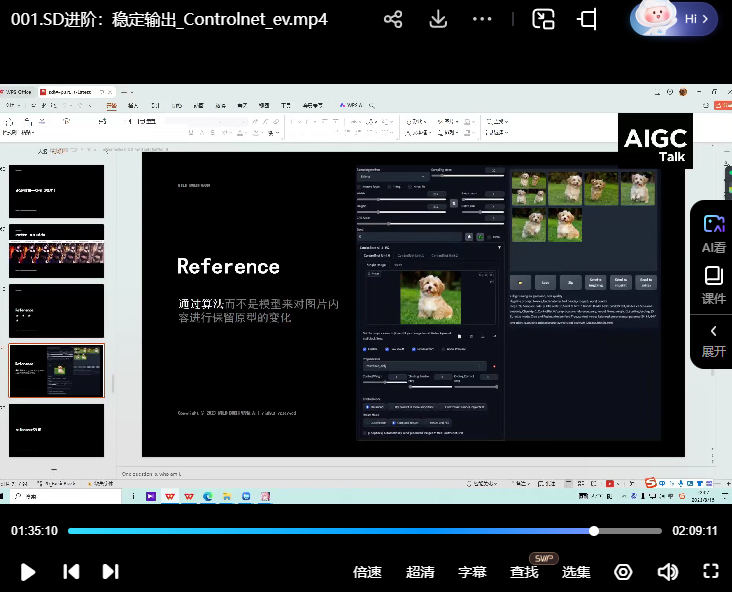The width and height of the screenshot is (732, 592).
Task: Switch to the picture-in-picture mini window
Action: click(543, 19)
